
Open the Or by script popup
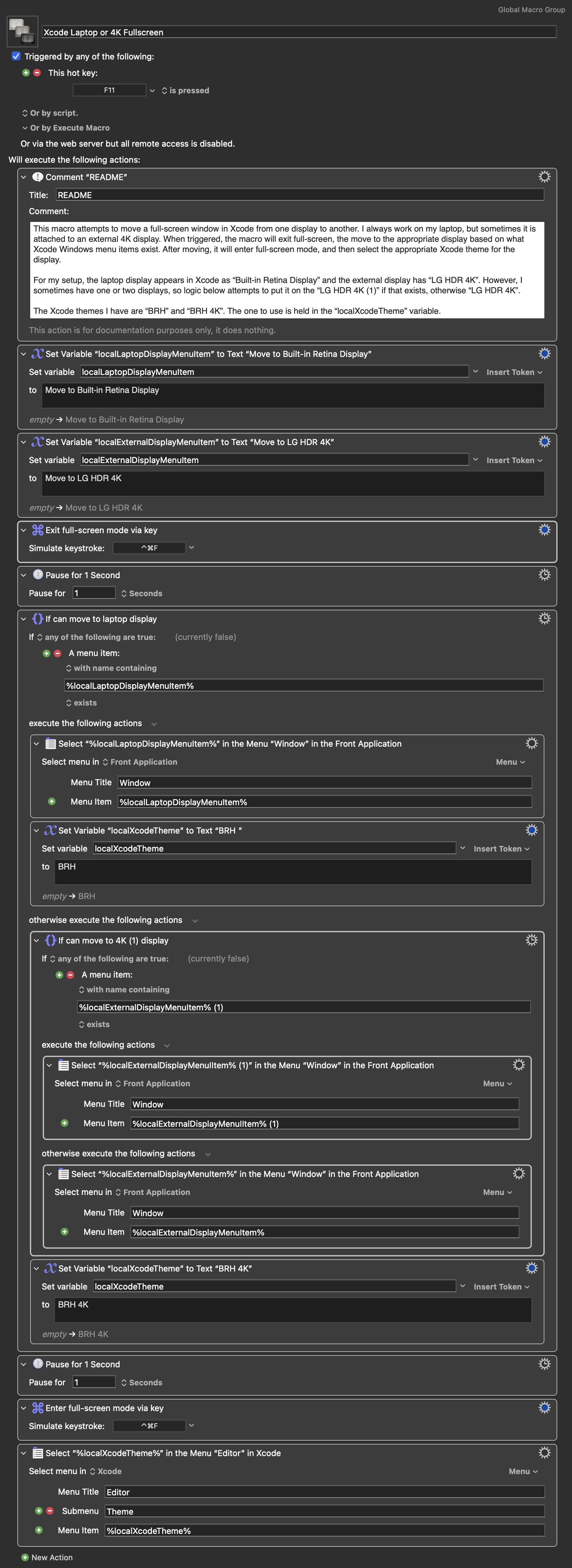click(50, 113)
